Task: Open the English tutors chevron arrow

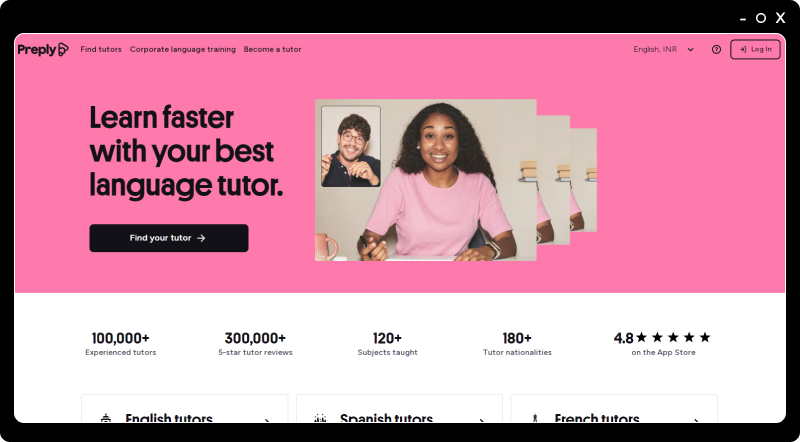Action: point(267,420)
